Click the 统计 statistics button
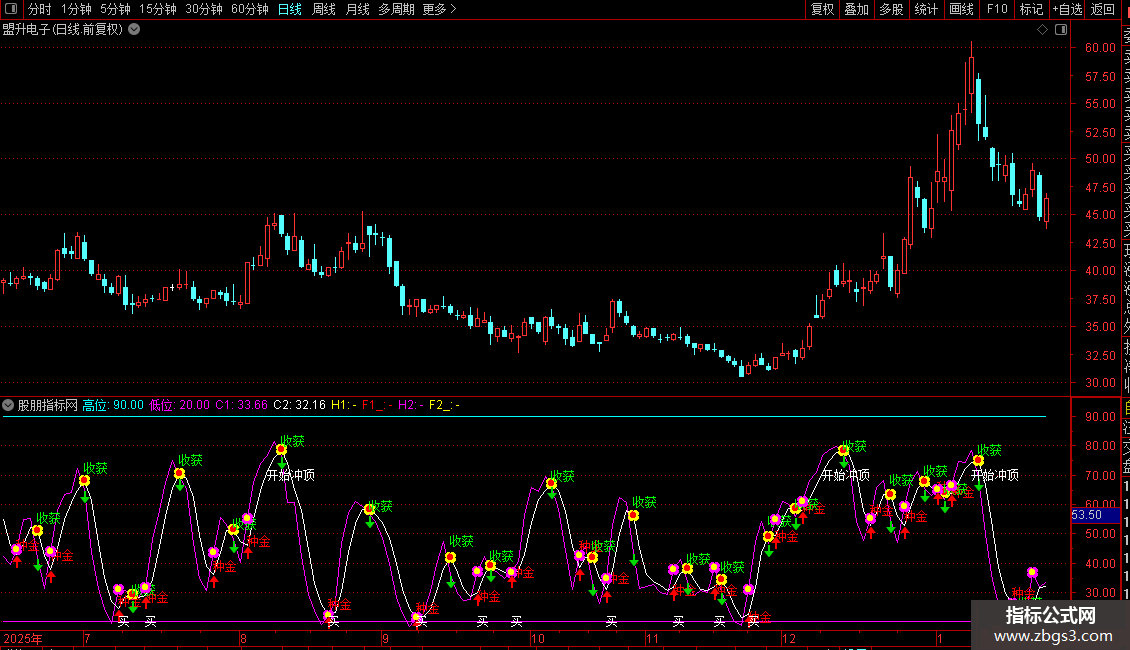The height and width of the screenshot is (650, 1130). pos(926,10)
